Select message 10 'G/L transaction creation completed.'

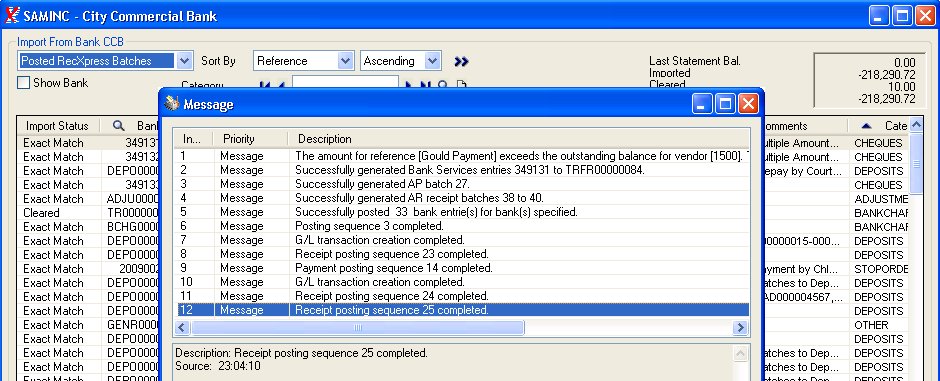pos(462,282)
